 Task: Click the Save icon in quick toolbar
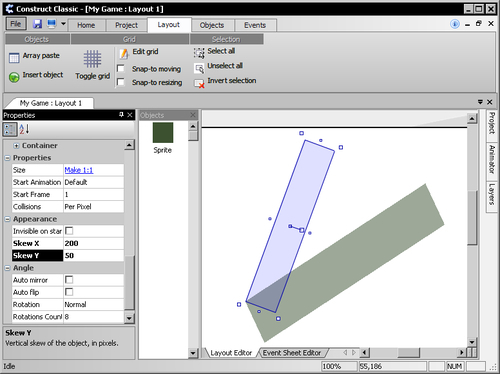[37, 24]
